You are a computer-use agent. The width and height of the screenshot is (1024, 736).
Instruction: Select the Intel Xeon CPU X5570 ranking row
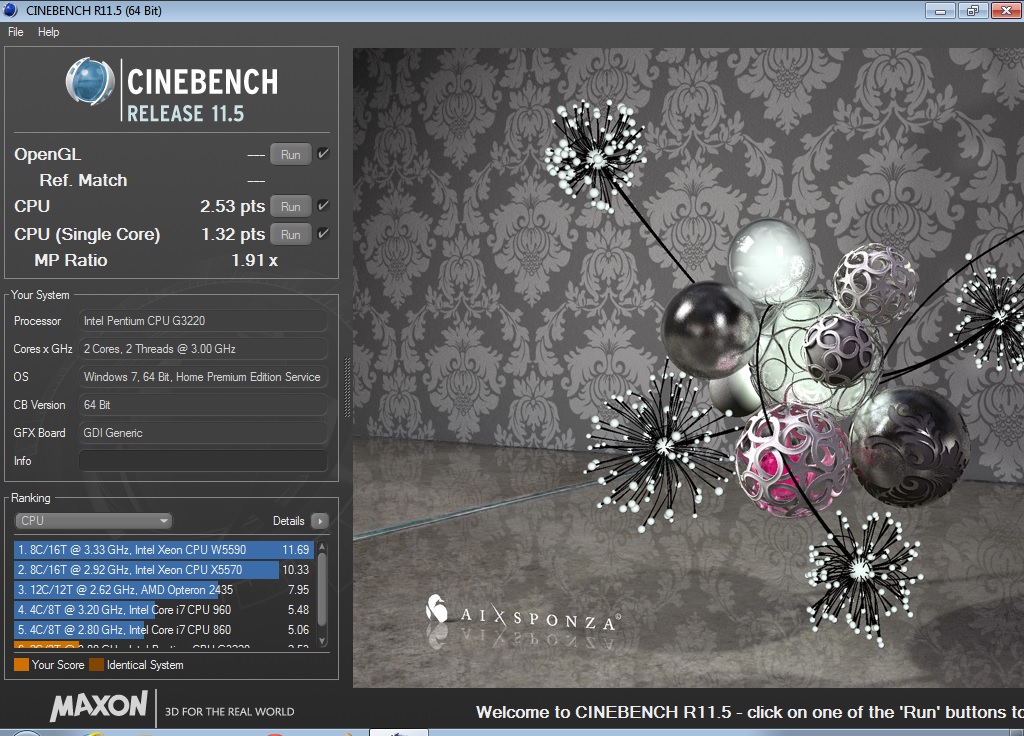163,570
